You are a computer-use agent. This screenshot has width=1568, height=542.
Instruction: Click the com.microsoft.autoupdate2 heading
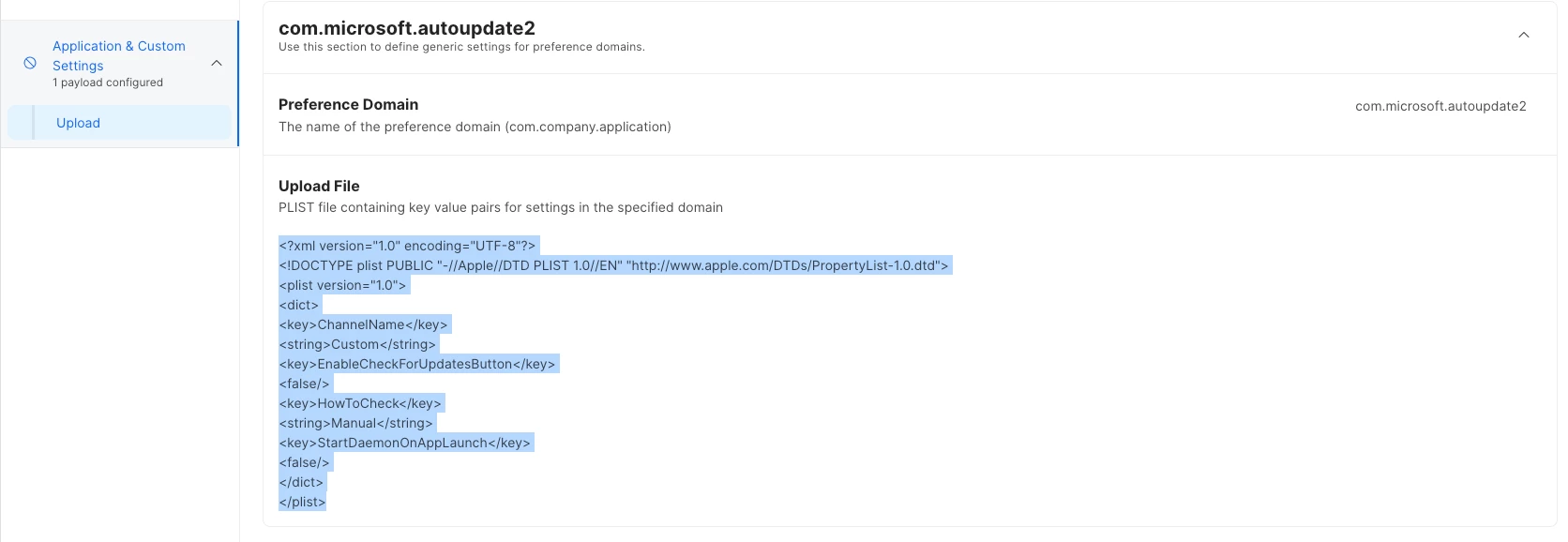point(407,28)
